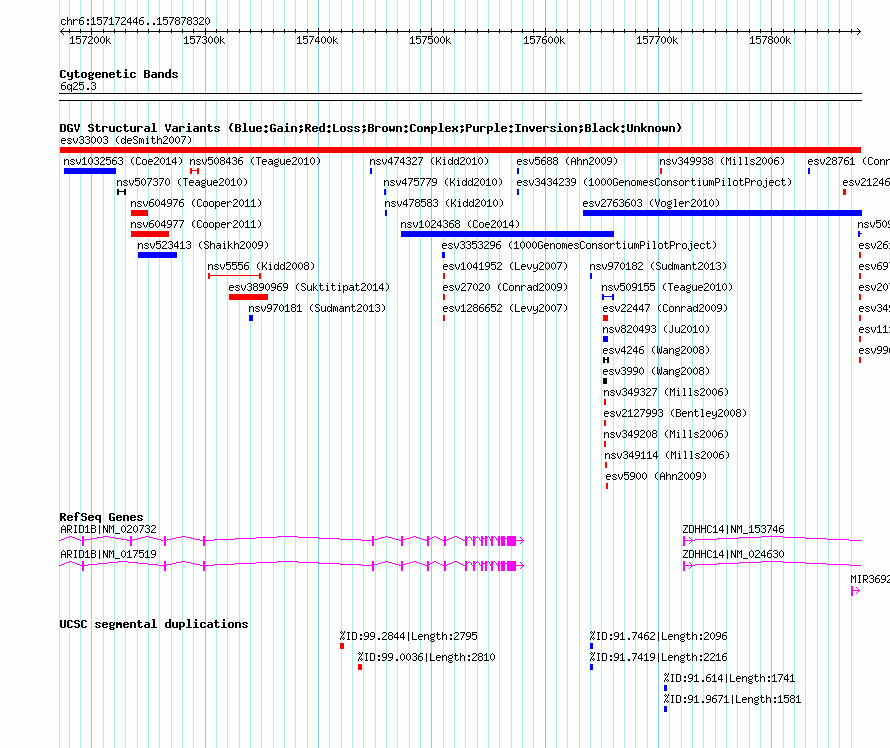The image size is (890, 748).
Task: Select segmental duplication %ID:91.614|Length:1741
Action: point(729,678)
